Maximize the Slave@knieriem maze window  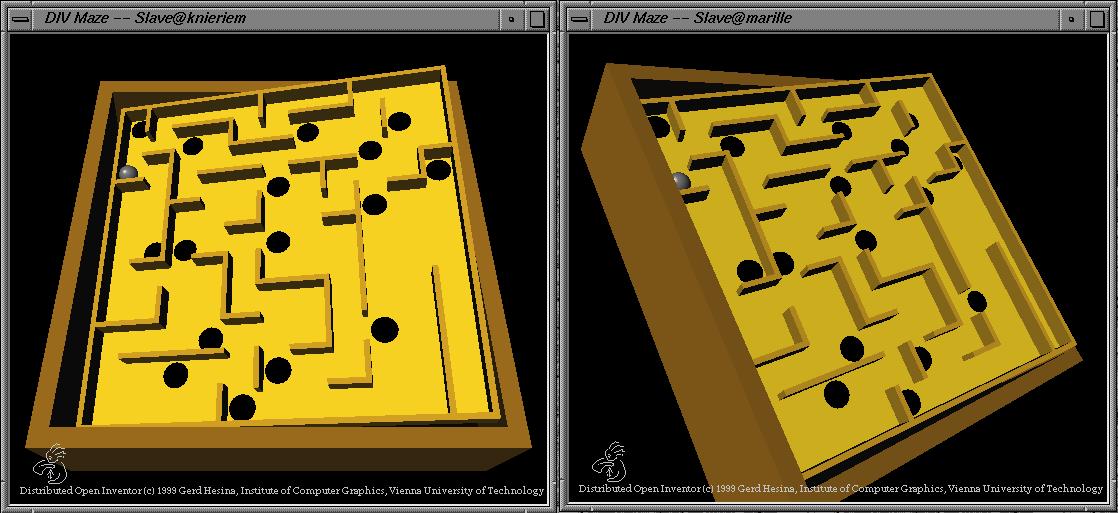(536, 19)
